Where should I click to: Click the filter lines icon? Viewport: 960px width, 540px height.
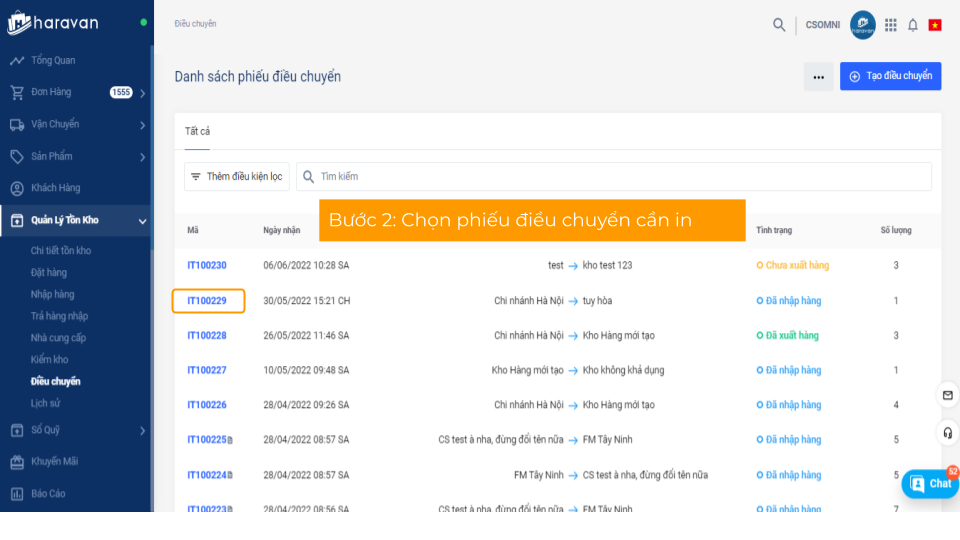[x=195, y=176]
